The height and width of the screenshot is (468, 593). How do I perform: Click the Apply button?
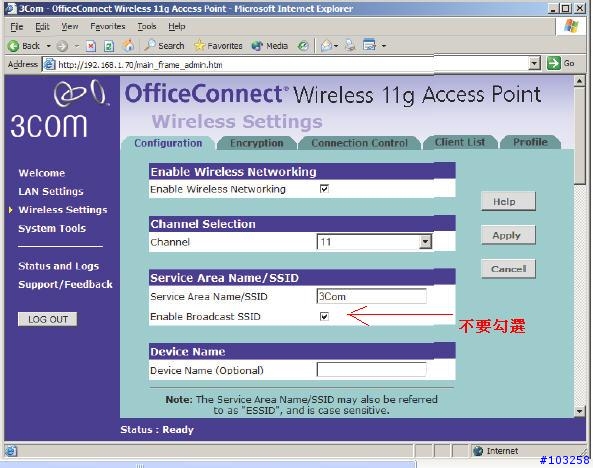point(508,235)
